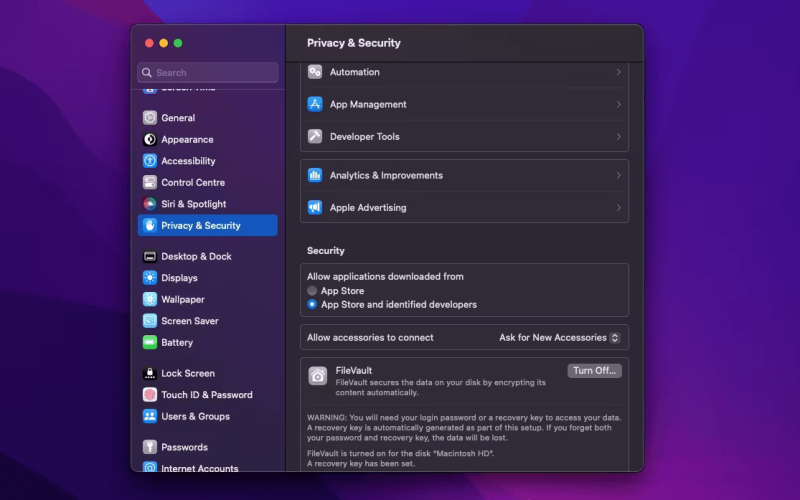Click the Siri & Spotlight icon
Image resolution: width=800 pixels, height=500 pixels.
tap(149, 204)
